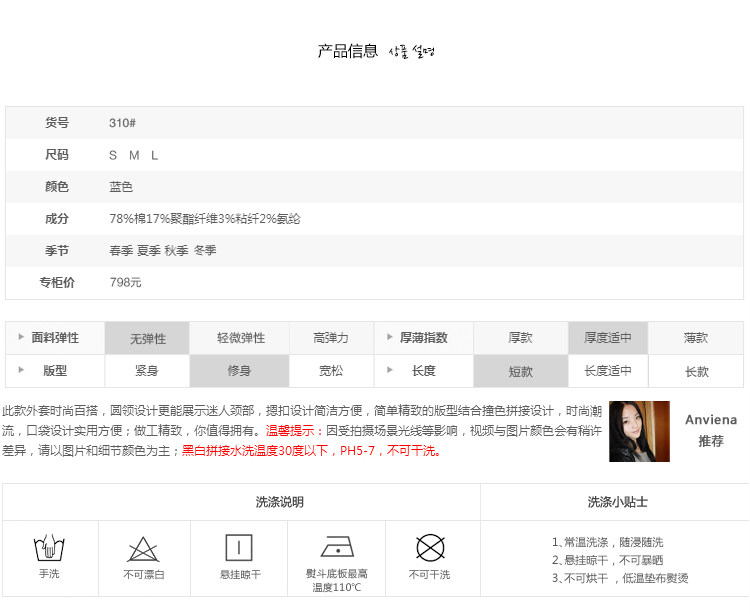This screenshot has width=750, height=614.
Task: Click tip 2、悬挂晾干,不可暴晒
Action: pyautogui.click(x=607, y=560)
